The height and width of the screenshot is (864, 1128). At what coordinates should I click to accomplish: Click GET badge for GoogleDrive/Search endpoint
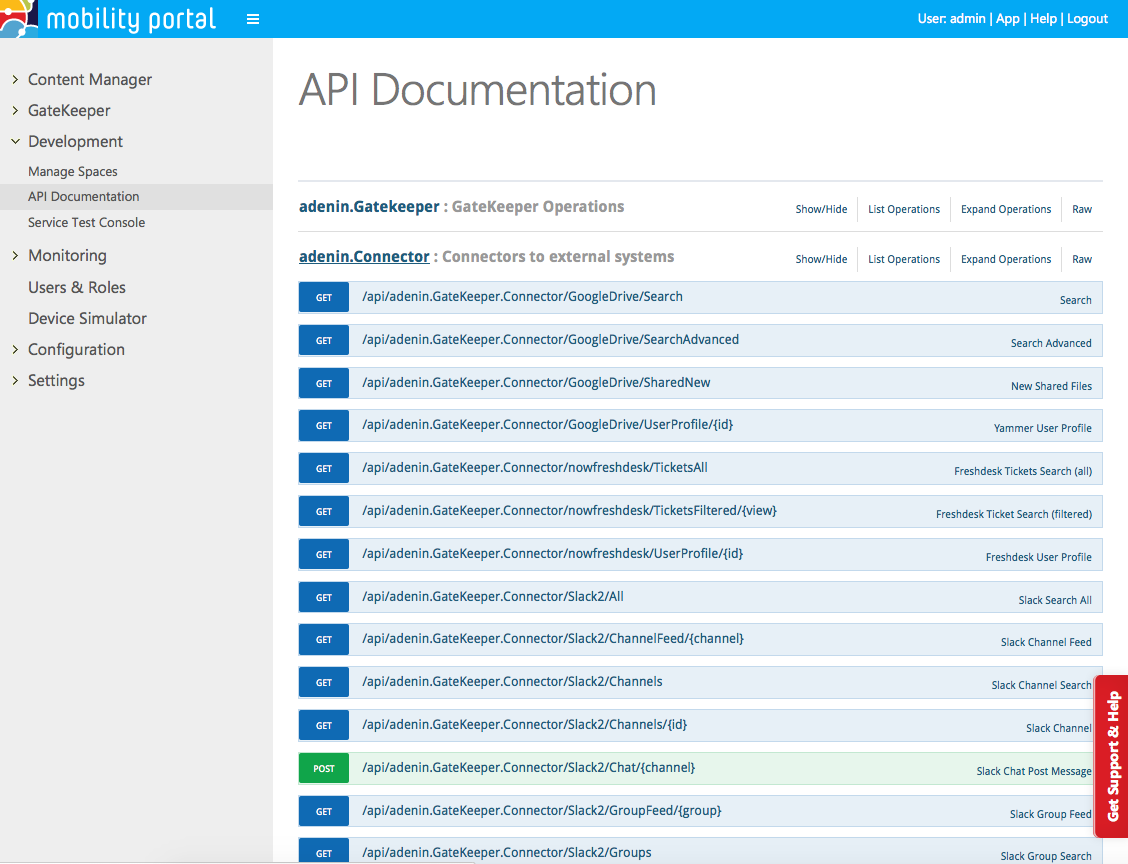click(324, 298)
